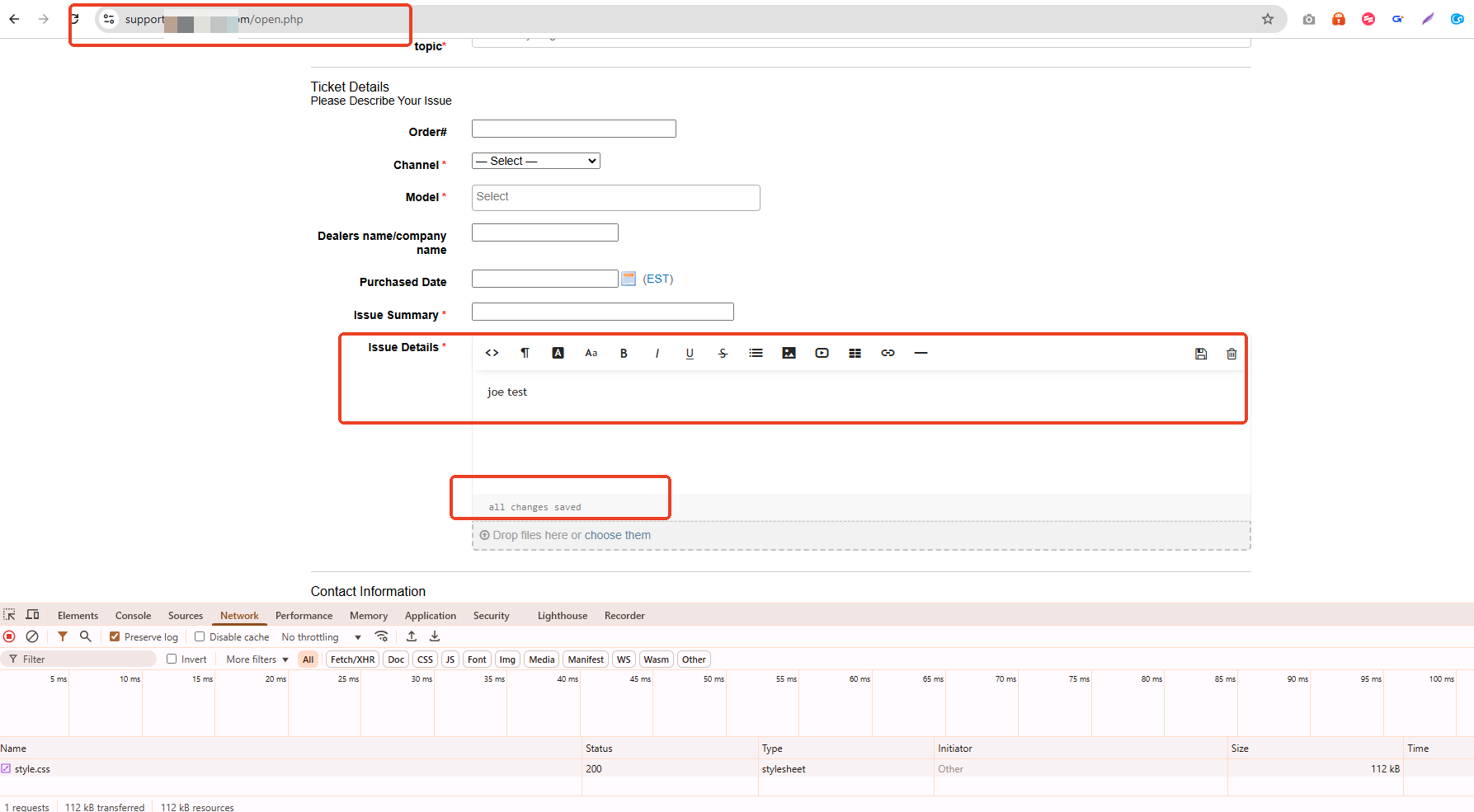Filter requests by Fetch/XHR type
Viewport: 1474px width, 812px height.
pos(352,659)
